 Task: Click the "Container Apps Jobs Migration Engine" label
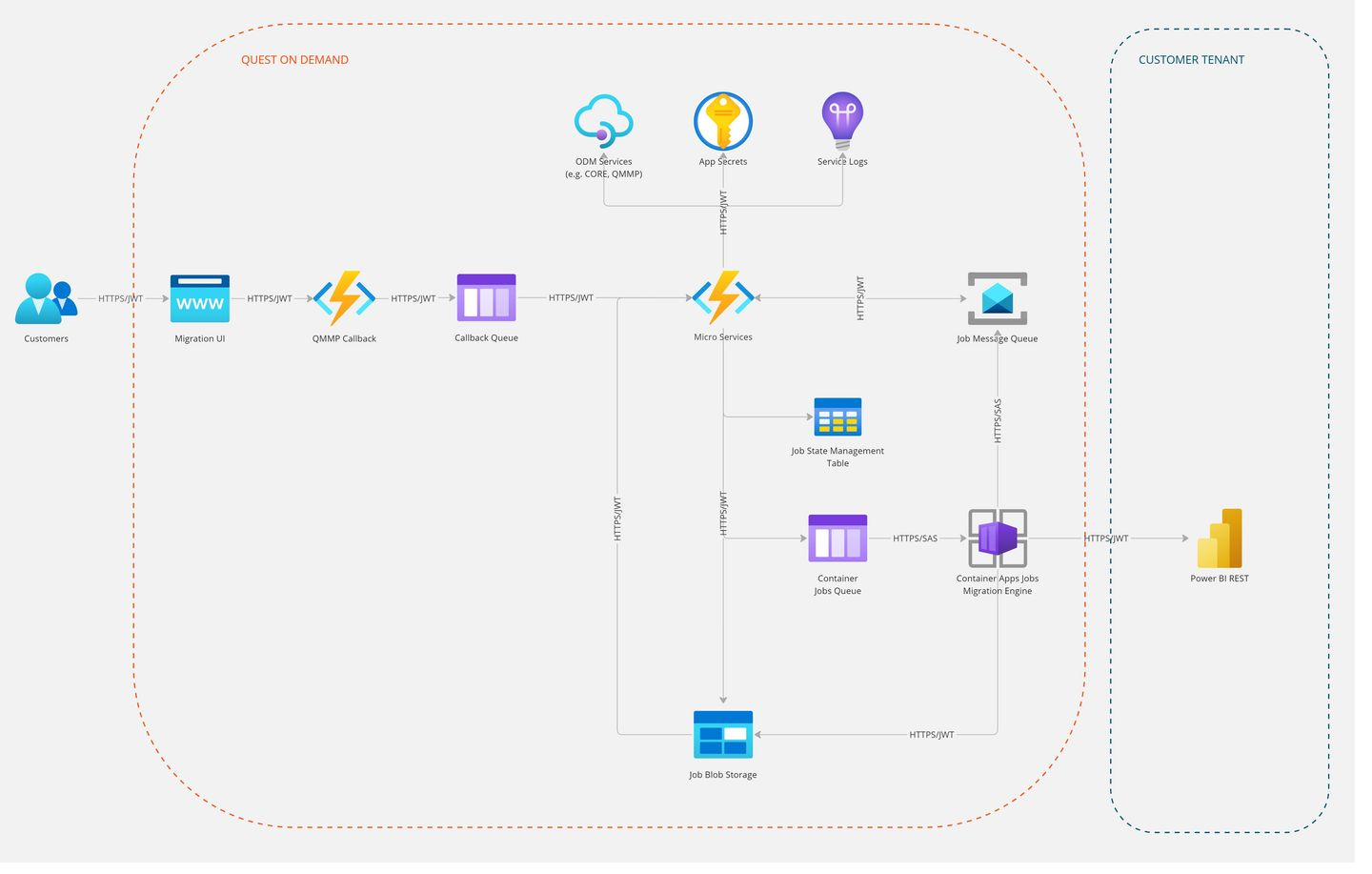998,584
